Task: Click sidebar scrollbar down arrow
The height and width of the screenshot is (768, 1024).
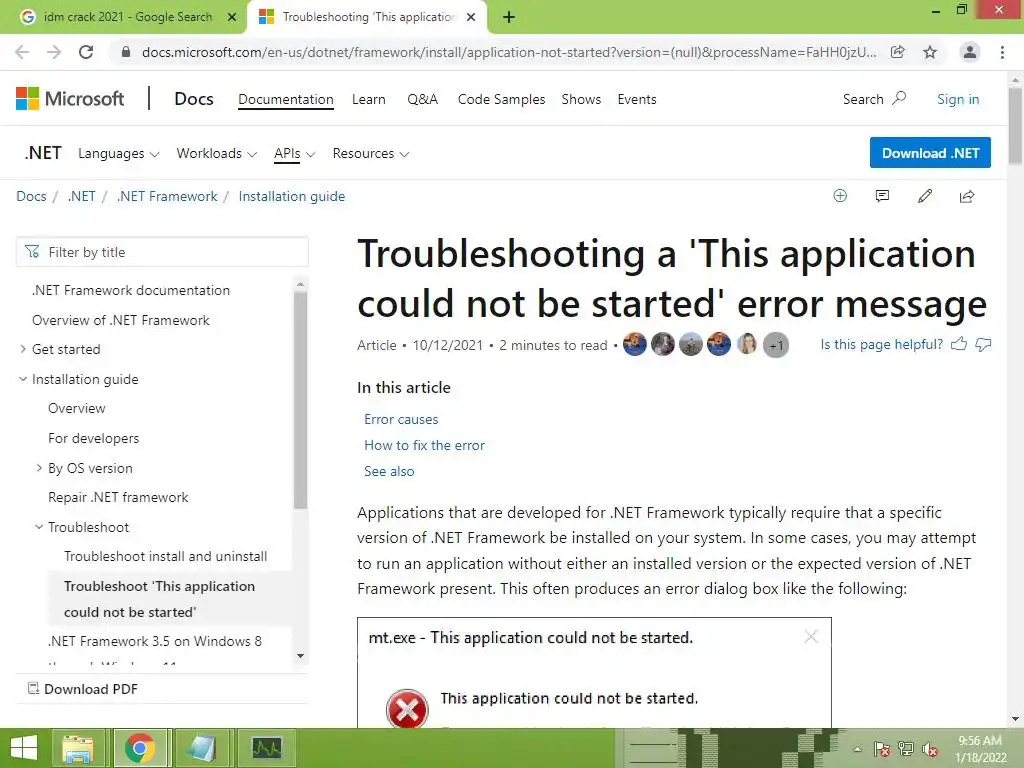Action: point(300,656)
